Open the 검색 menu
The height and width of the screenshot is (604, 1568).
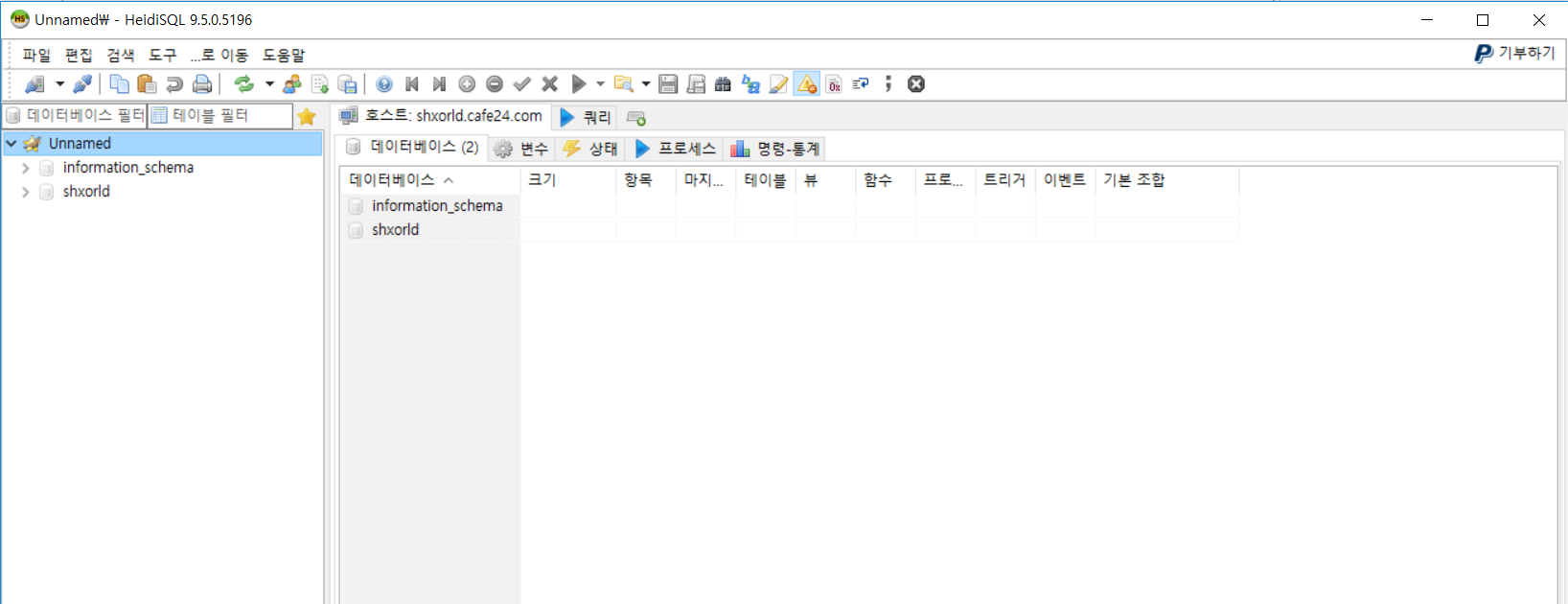pyautogui.click(x=121, y=56)
